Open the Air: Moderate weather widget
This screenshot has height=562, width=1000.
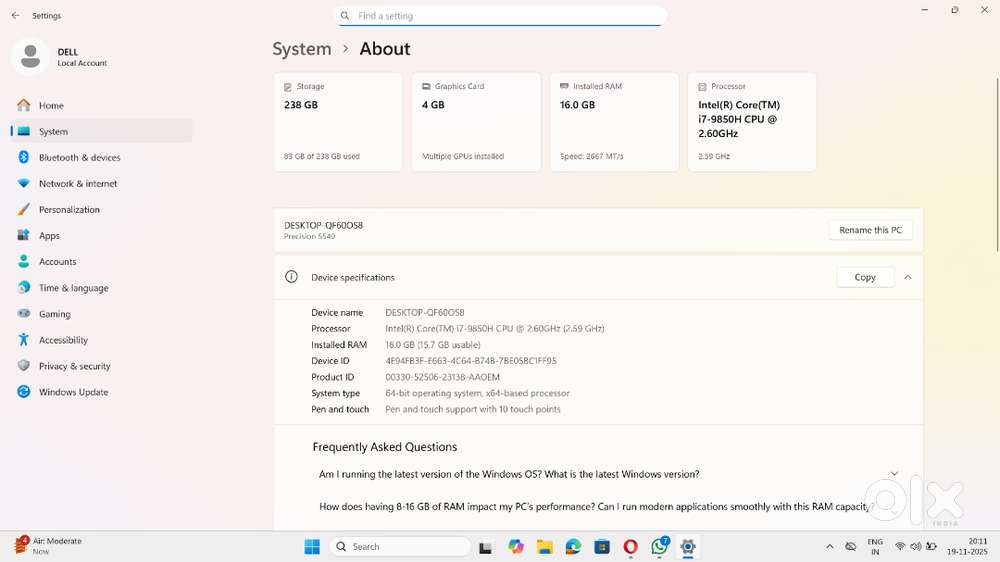[x=48, y=546]
